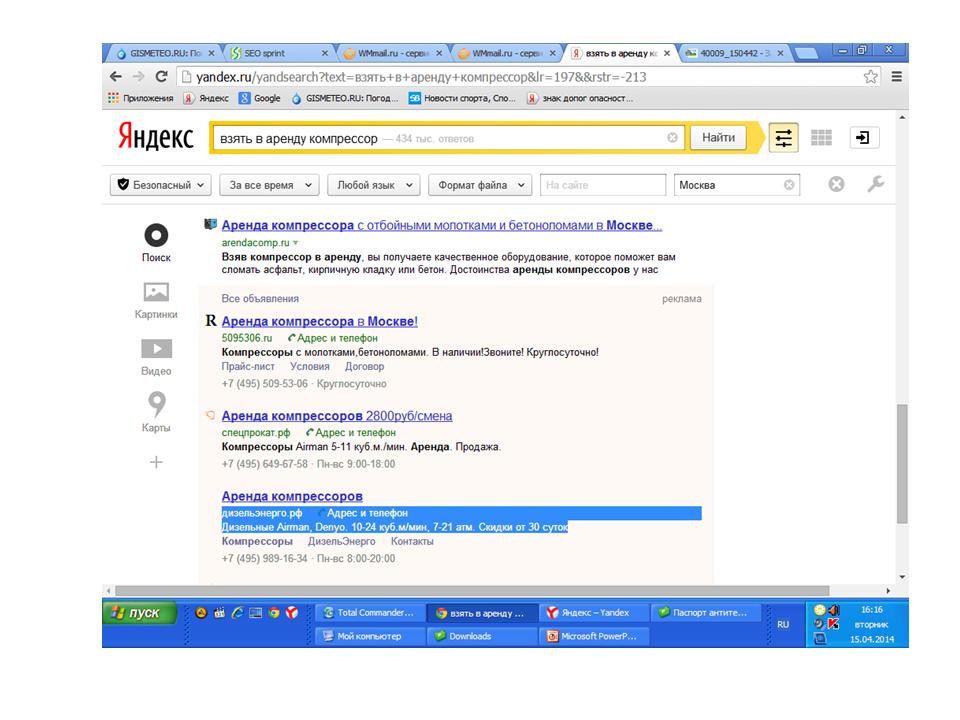Launch Chrome from quick launch bar

click(274, 612)
